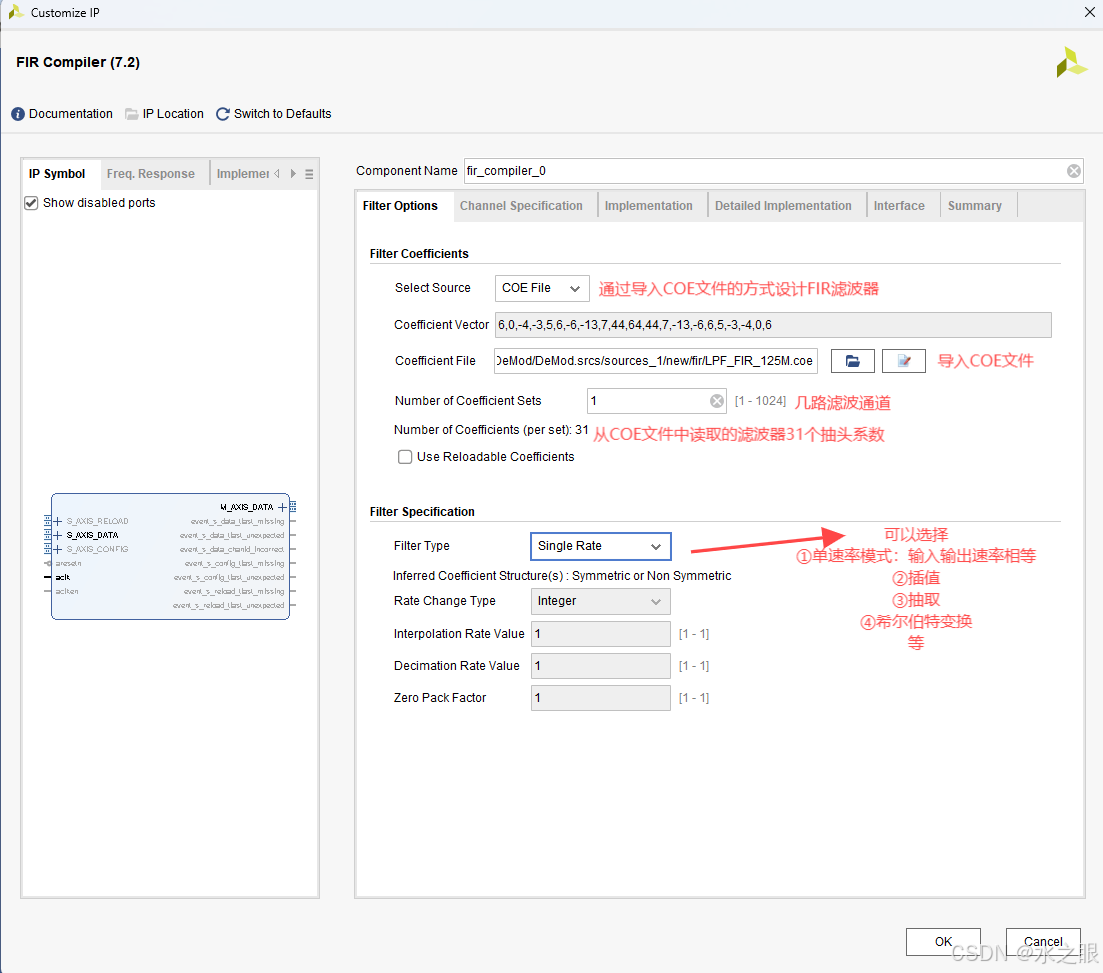The width and height of the screenshot is (1103, 973).
Task: Edit the coefficient file with edit icon
Action: pos(904,361)
